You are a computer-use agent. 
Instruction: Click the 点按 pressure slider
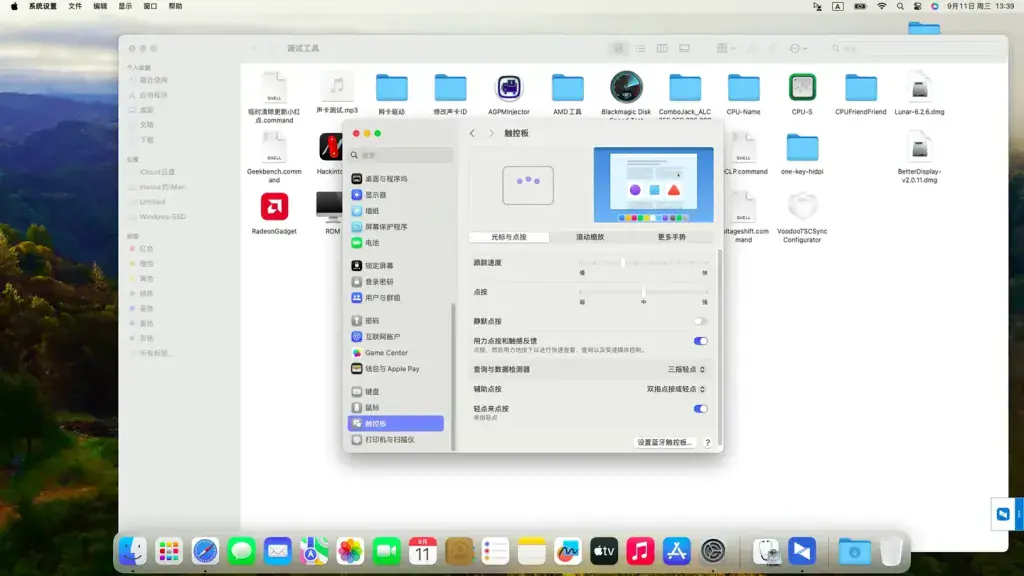643,292
